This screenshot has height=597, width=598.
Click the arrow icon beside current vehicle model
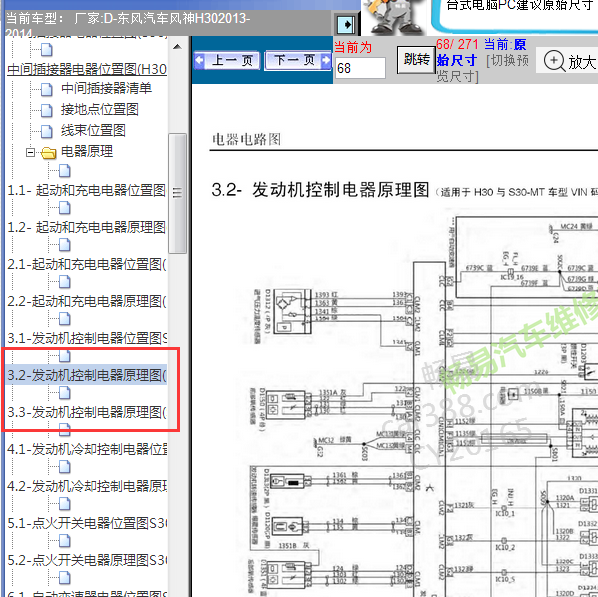click(347, 25)
